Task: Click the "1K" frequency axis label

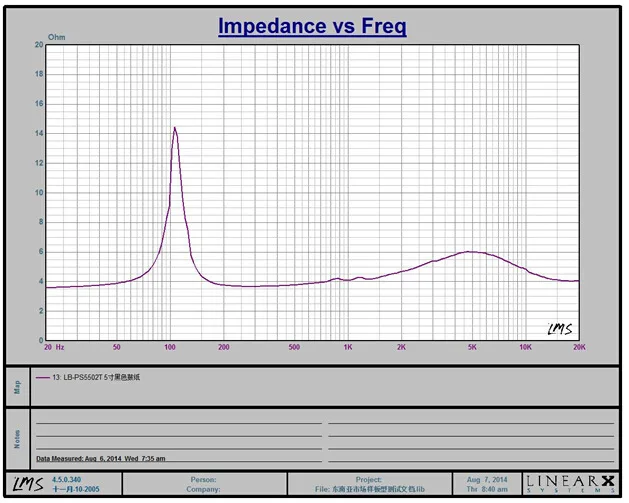Action: coord(348,347)
